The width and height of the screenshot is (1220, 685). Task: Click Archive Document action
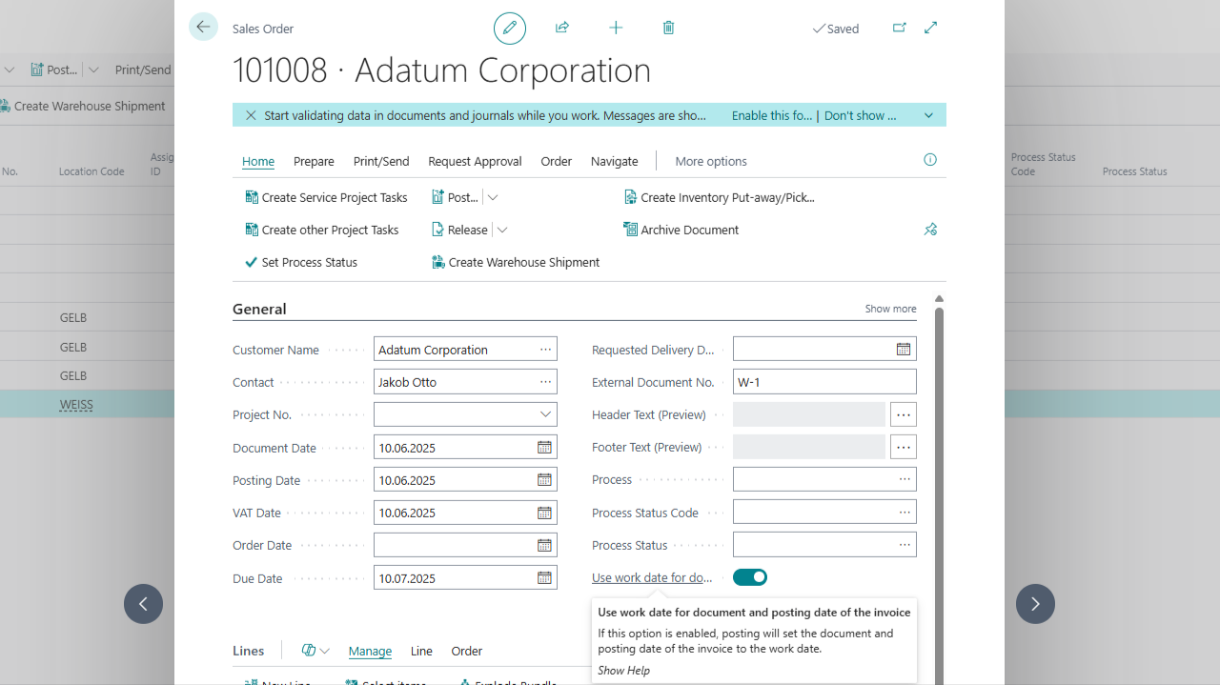(x=681, y=230)
